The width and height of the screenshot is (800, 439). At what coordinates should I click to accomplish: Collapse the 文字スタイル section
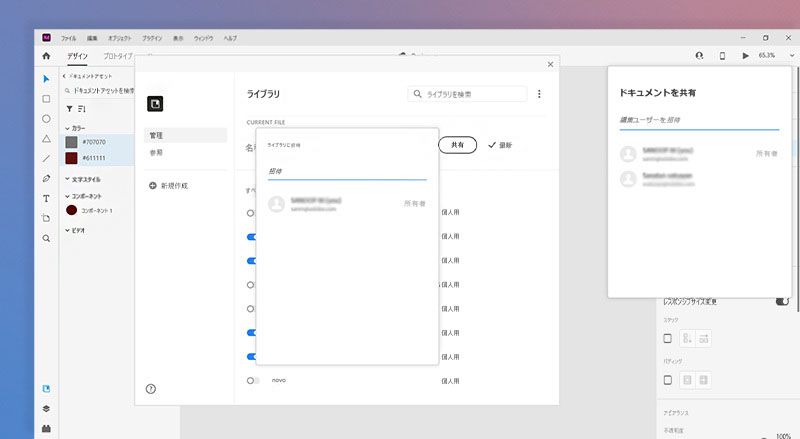pyautogui.click(x=67, y=179)
